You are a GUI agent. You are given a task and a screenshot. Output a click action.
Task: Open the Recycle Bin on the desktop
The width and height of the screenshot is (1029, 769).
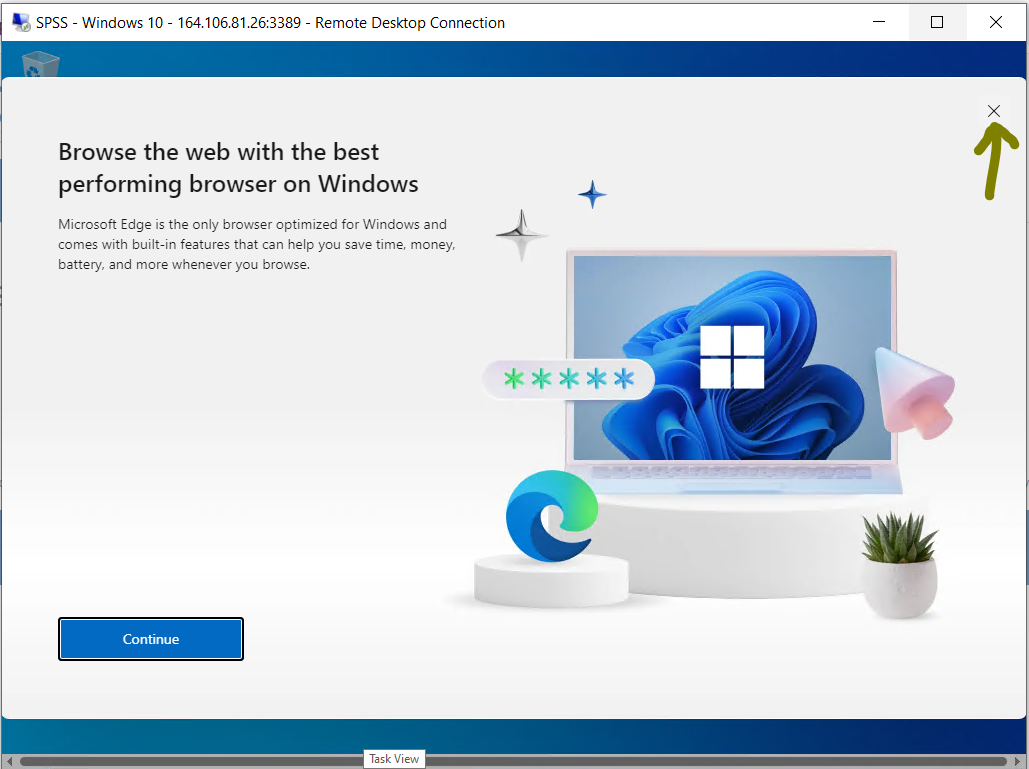(x=41, y=64)
